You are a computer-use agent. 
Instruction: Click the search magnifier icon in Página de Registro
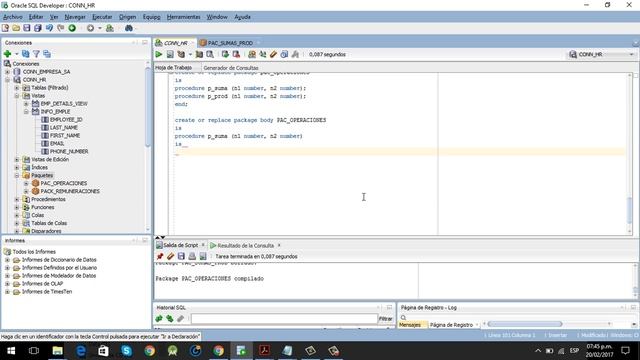click(x=403, y=318)
